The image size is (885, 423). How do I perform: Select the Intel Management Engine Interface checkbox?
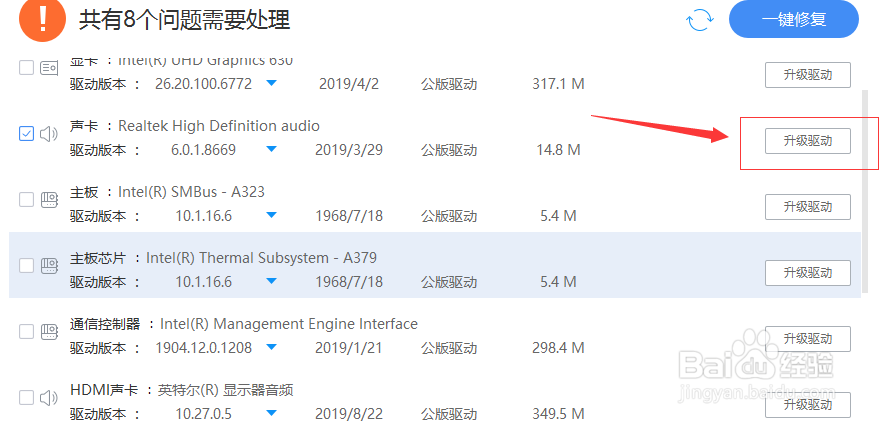[27, 332]
